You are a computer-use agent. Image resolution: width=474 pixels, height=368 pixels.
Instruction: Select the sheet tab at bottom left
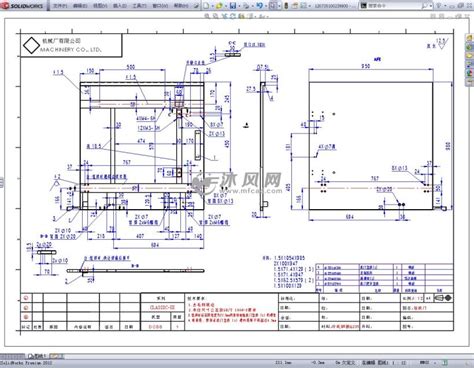pos(38,356)
